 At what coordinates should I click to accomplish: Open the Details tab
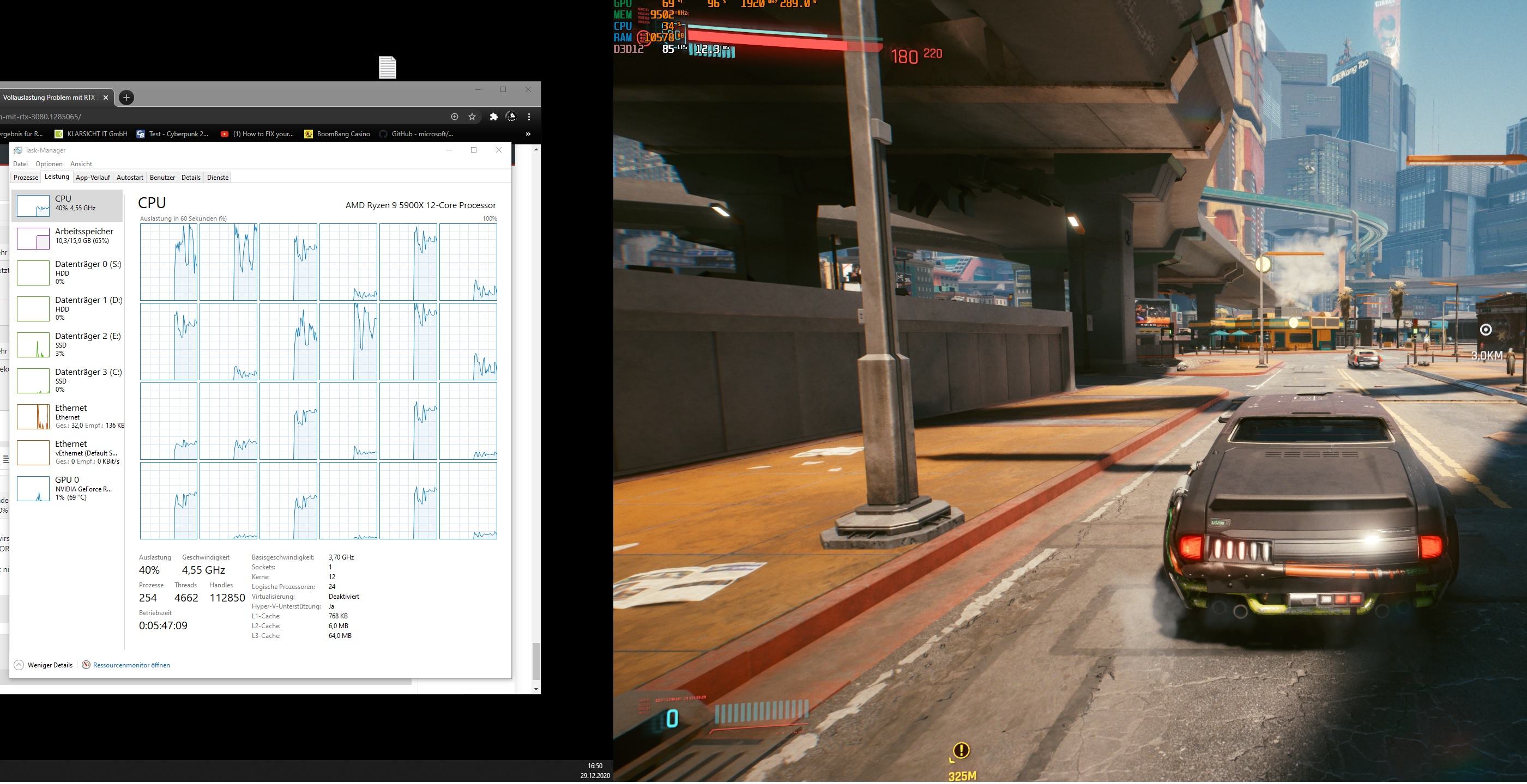click(191, 177)
